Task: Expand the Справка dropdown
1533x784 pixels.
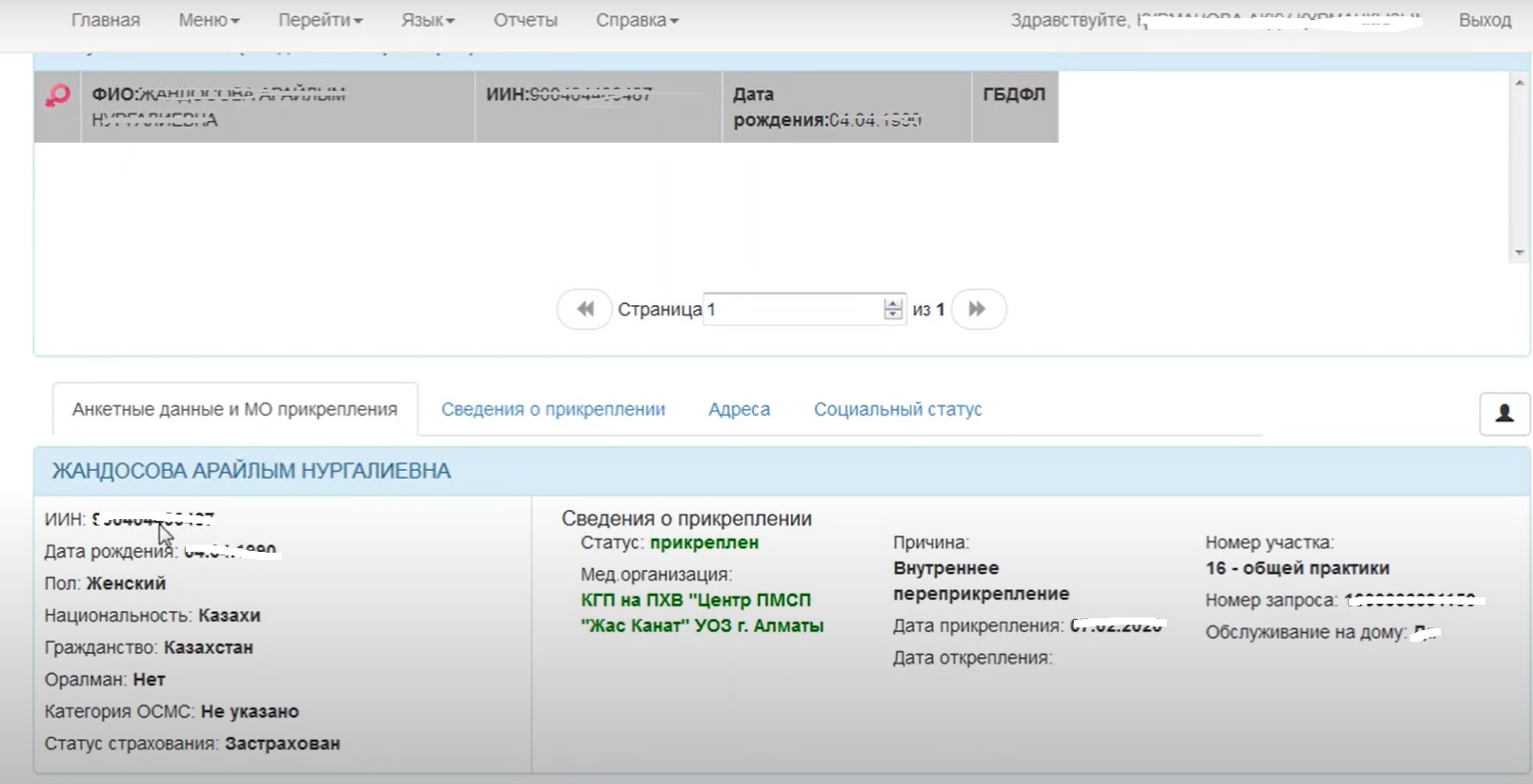Action: [x=637, y=20]
